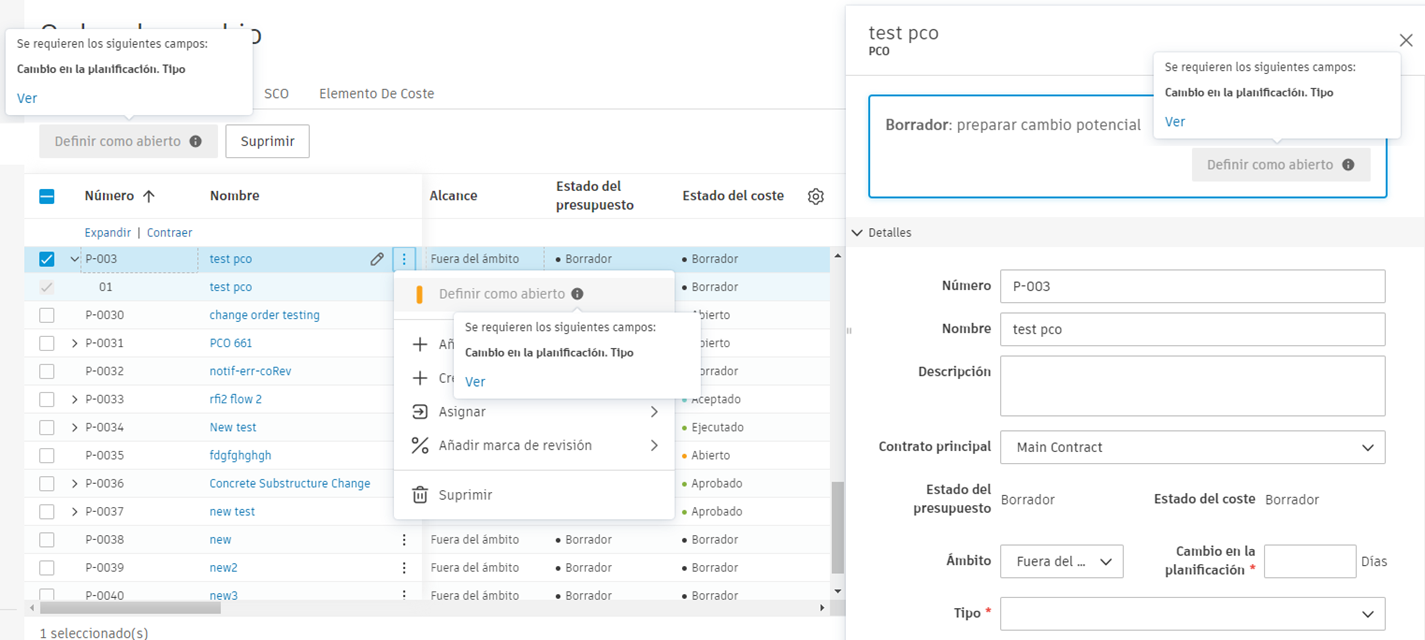The image size is (1425, 640).
Task: Toggle the select-all header checkbox
Action: click(47, 196)
